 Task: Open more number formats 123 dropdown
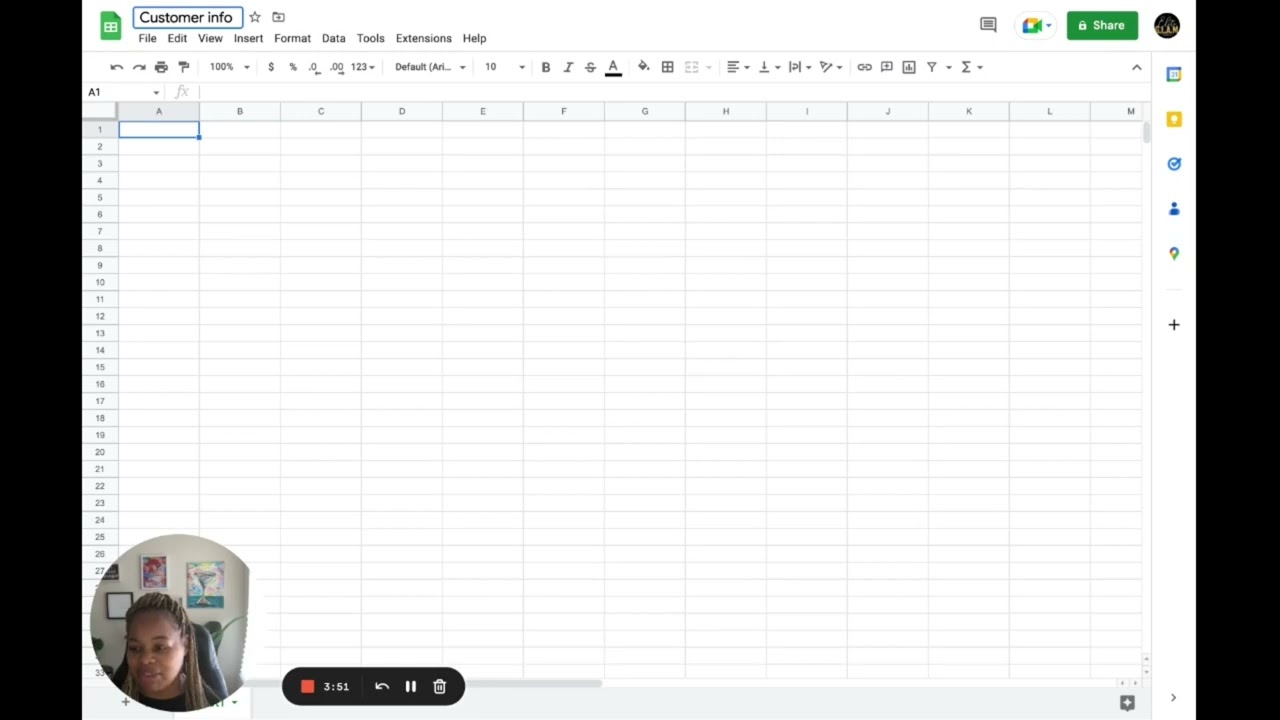click(x=363, y=67)
